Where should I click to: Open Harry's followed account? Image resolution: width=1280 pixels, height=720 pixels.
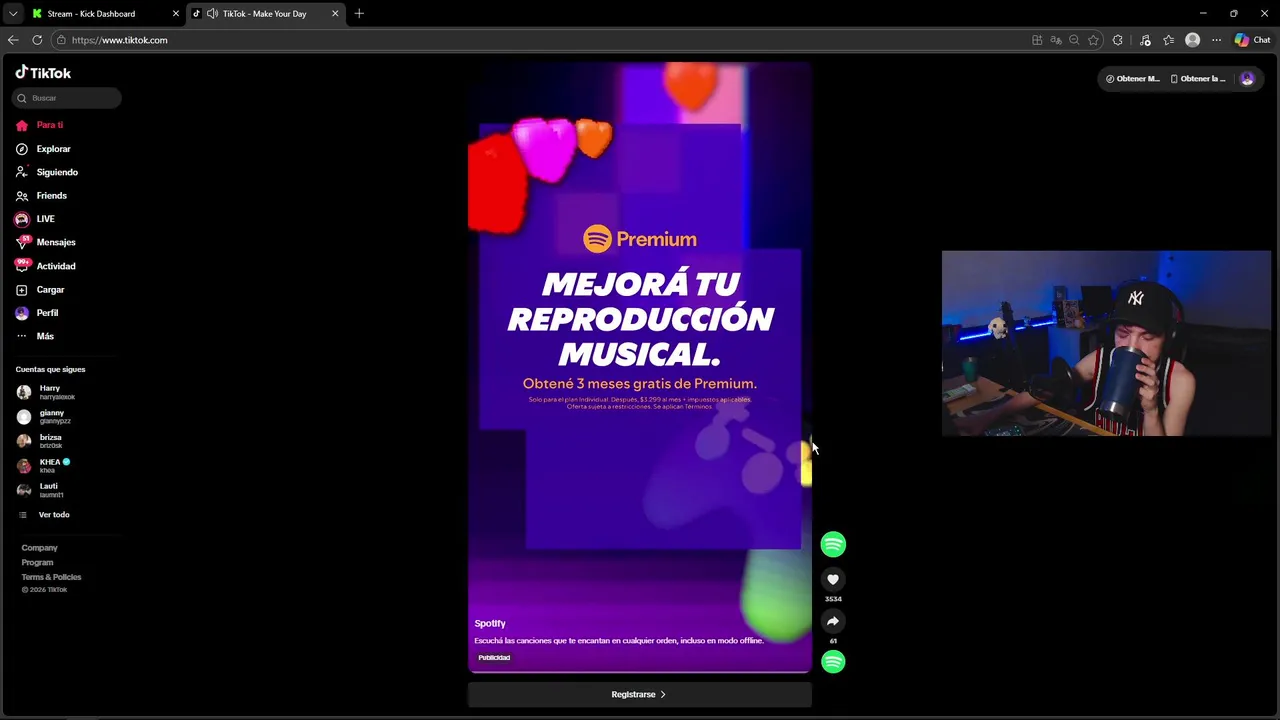click(48, 392)
